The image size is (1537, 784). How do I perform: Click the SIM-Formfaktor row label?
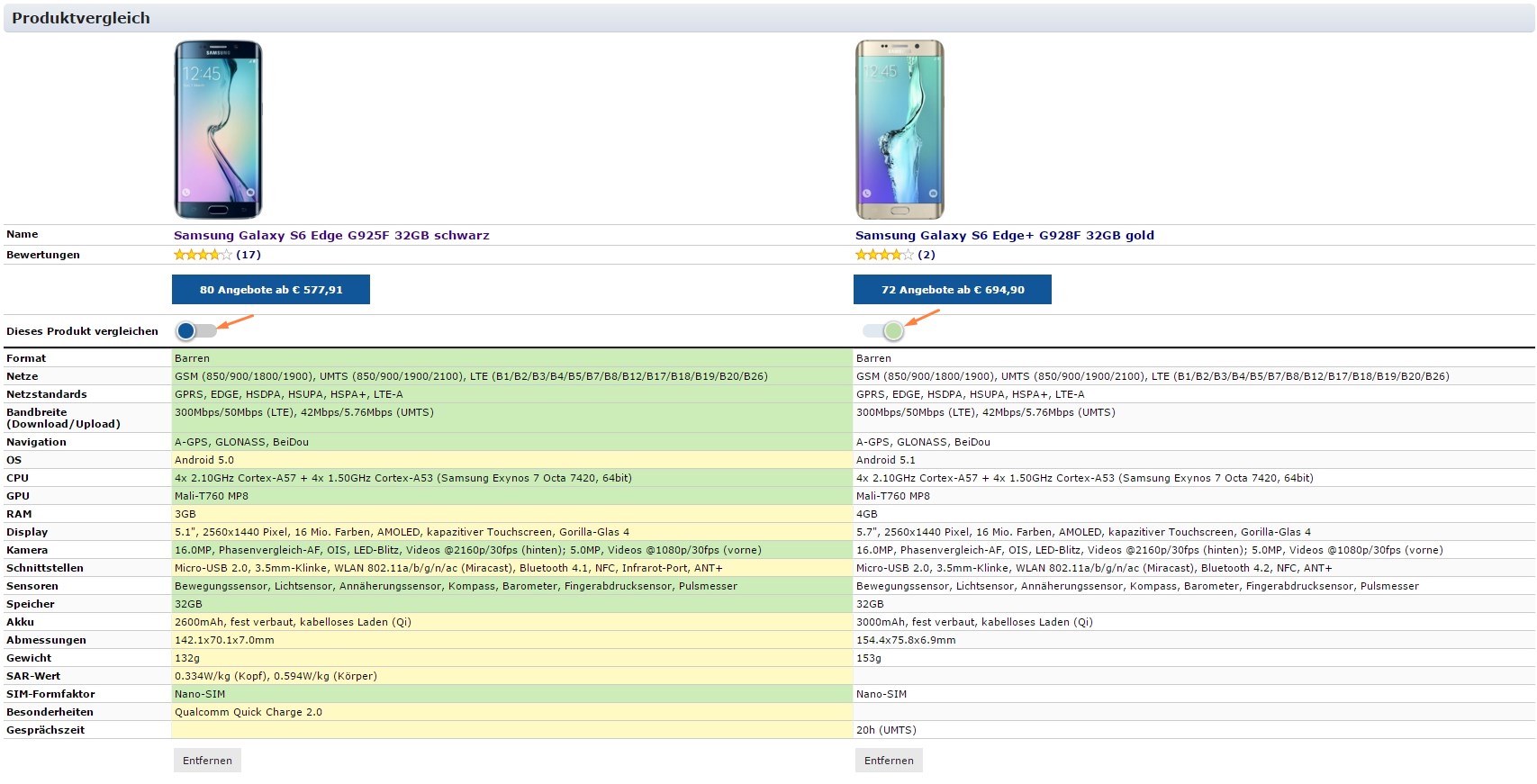click(50, 694)
